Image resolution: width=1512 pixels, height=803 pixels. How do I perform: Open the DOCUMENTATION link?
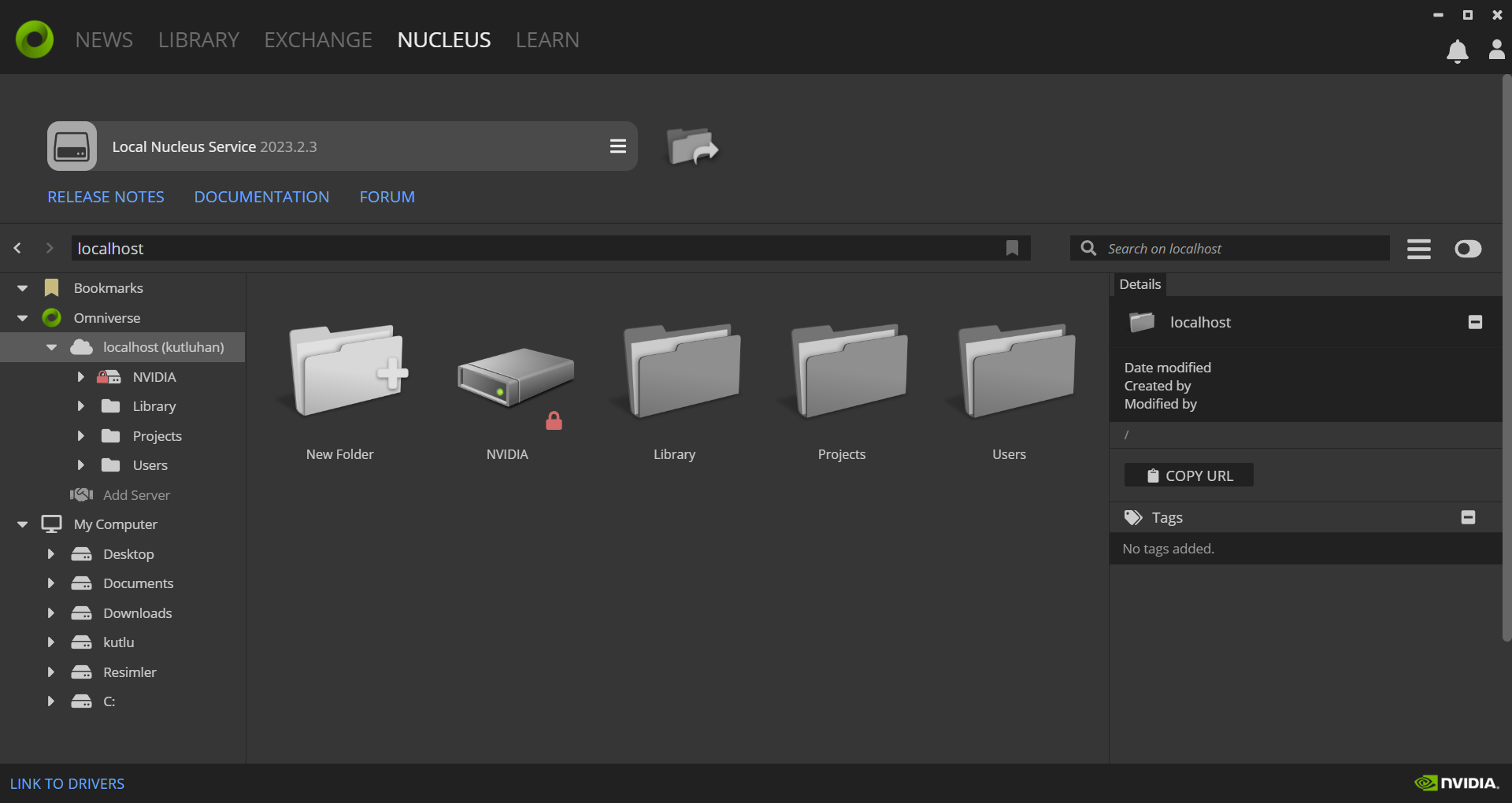coord(261,197)
